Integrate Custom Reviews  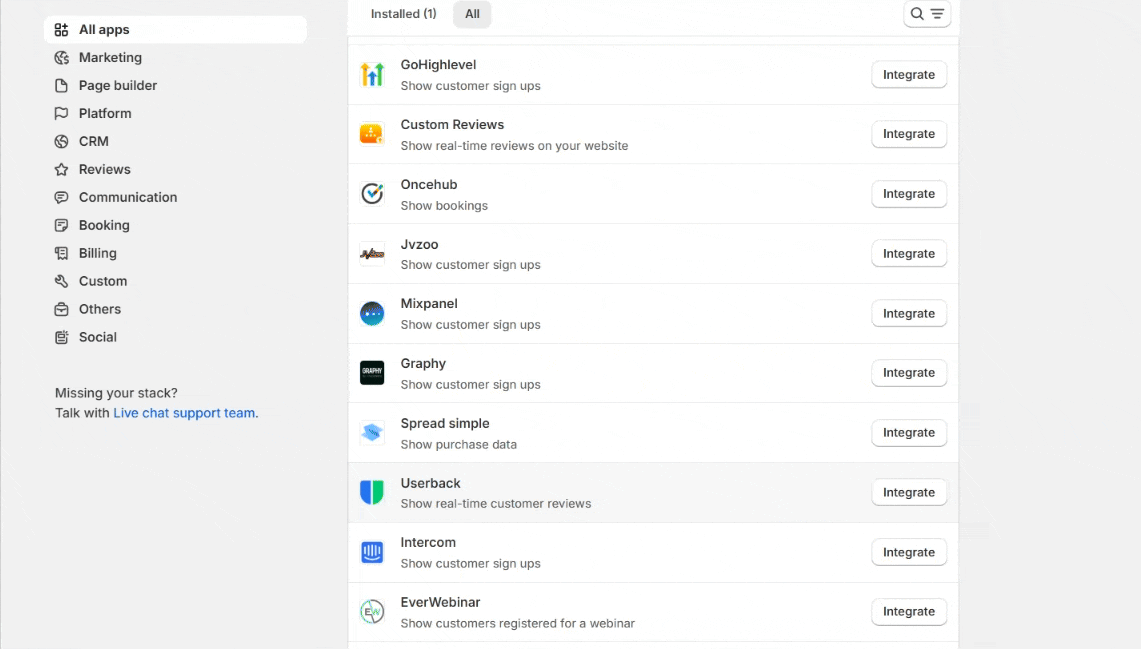tap(909, 134)
